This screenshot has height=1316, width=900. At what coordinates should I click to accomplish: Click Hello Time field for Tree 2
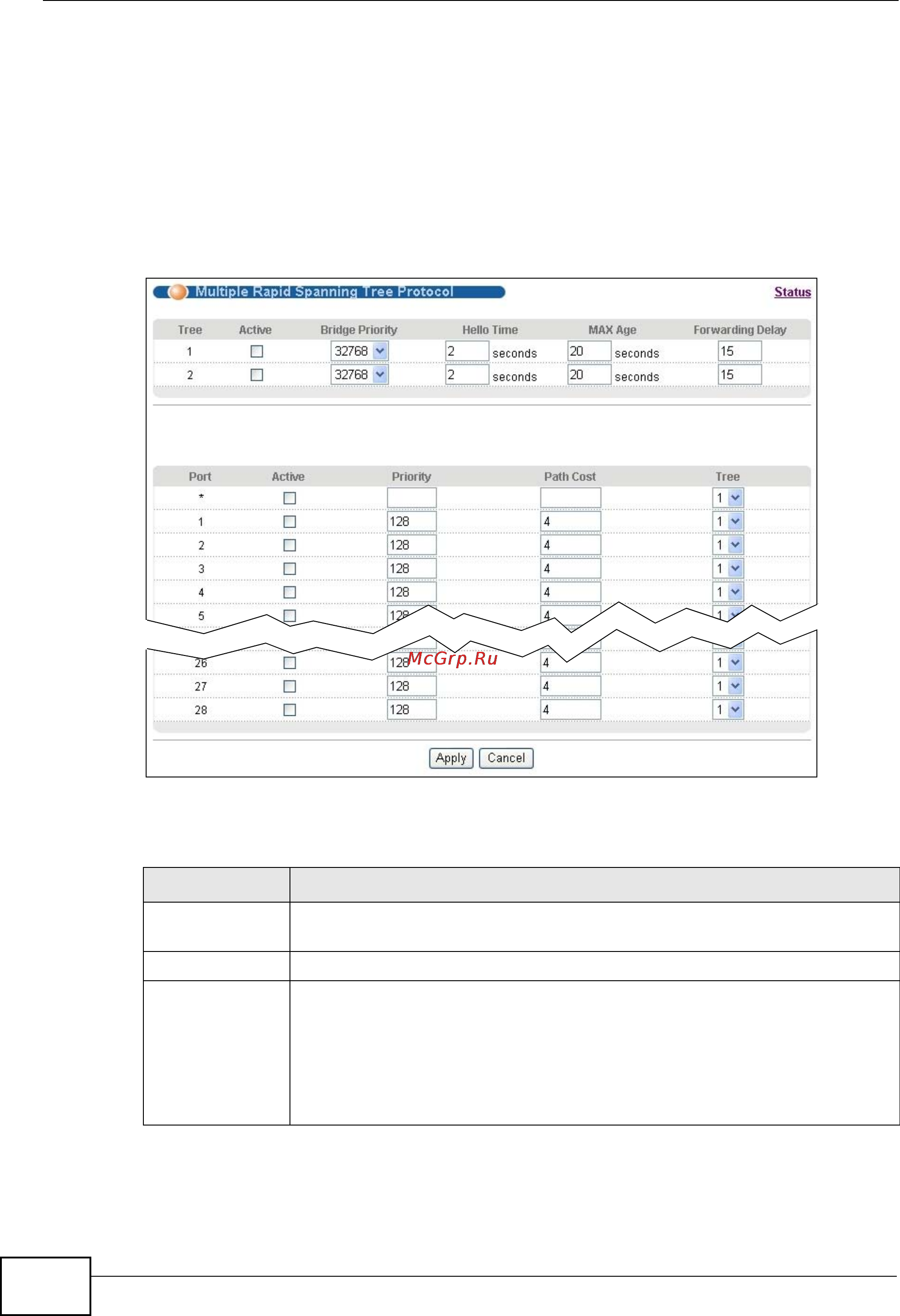pos(467,375)
